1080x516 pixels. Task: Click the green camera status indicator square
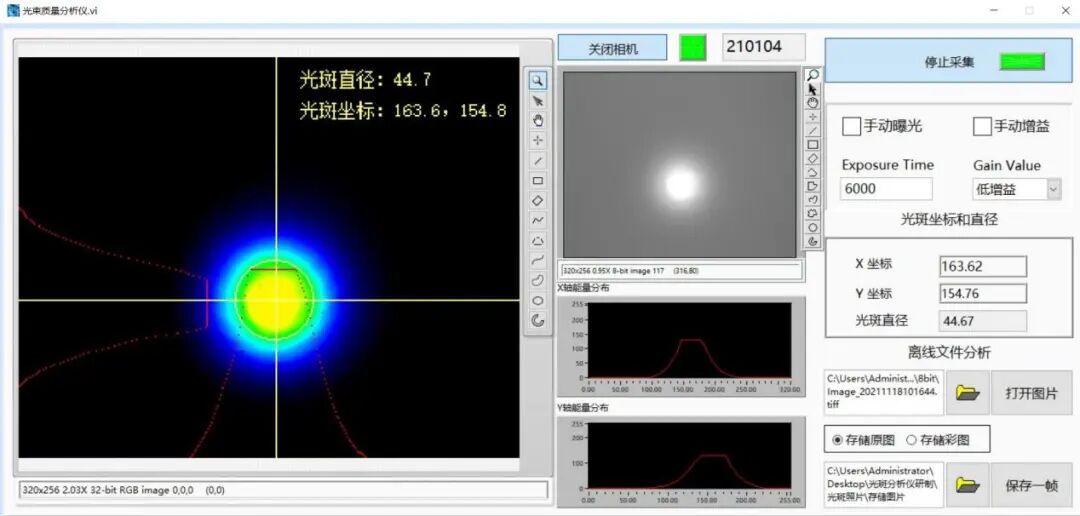(693, 48)
